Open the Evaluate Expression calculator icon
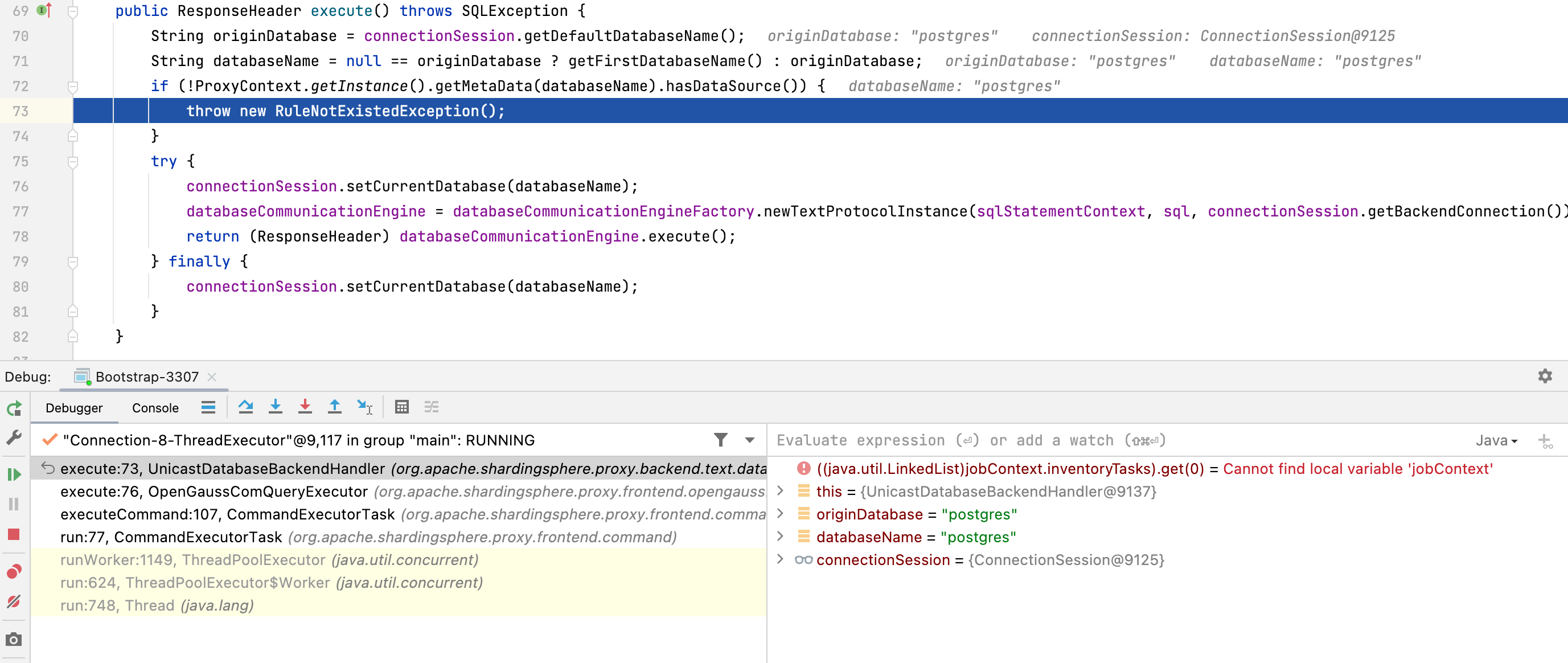The image size is (1568, 663). tap(402, 407)
